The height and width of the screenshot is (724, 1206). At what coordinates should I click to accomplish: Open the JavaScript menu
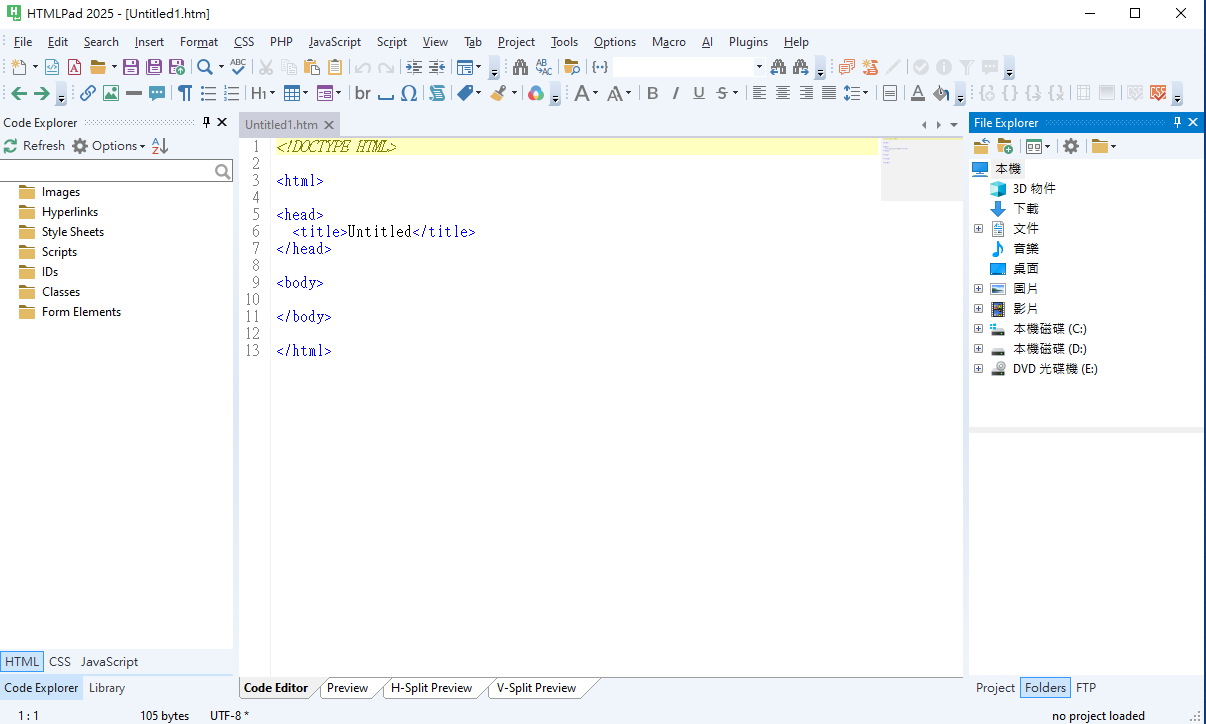coord(334,42)
